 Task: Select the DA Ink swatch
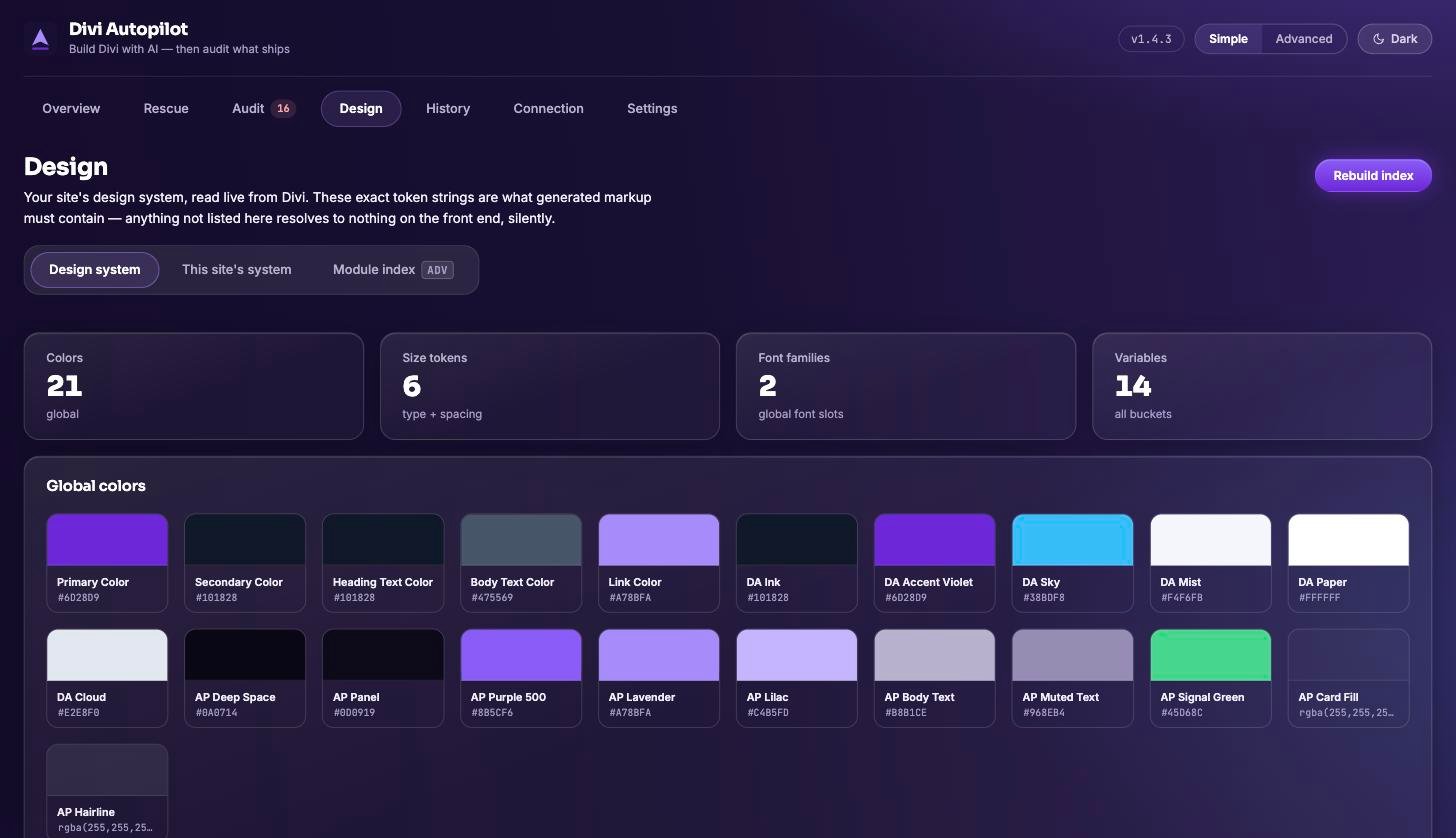click(x=797, y=563)
